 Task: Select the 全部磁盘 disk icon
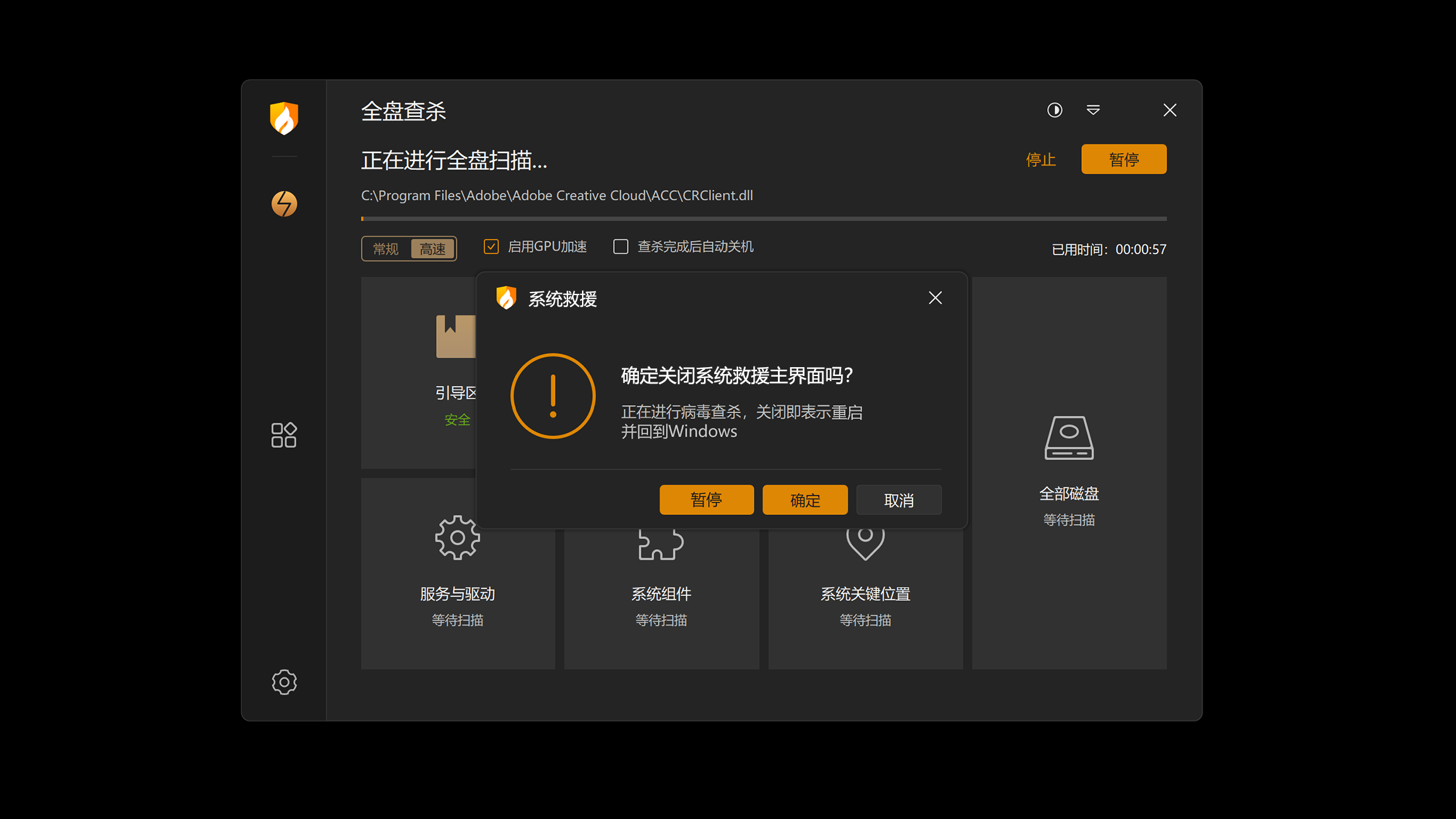1069,437
